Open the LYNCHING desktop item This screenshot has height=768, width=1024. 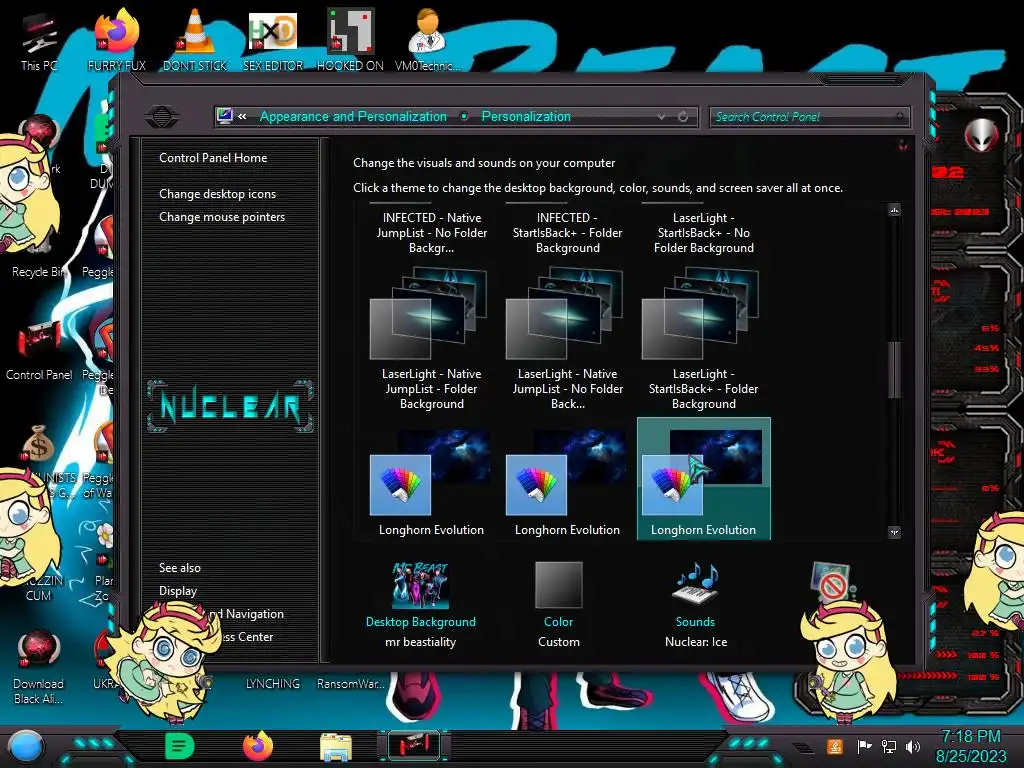tap(272, 684)
